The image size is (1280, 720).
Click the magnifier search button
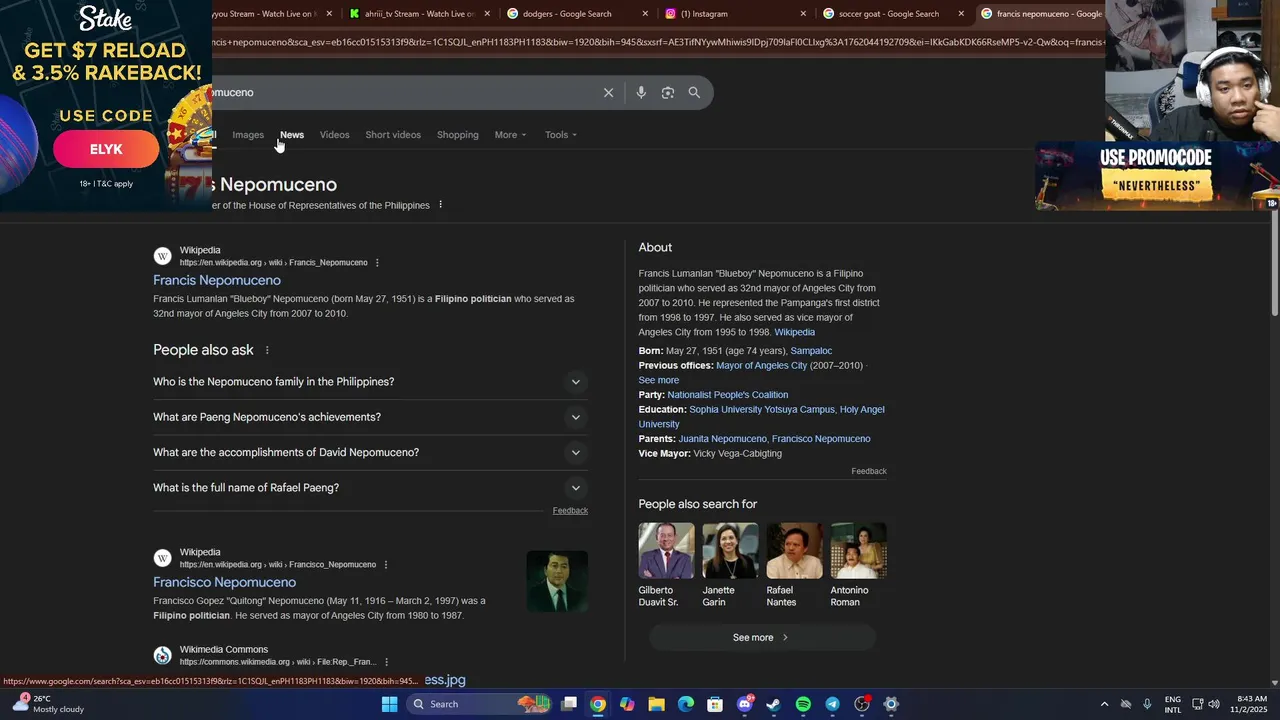(694, 93)
